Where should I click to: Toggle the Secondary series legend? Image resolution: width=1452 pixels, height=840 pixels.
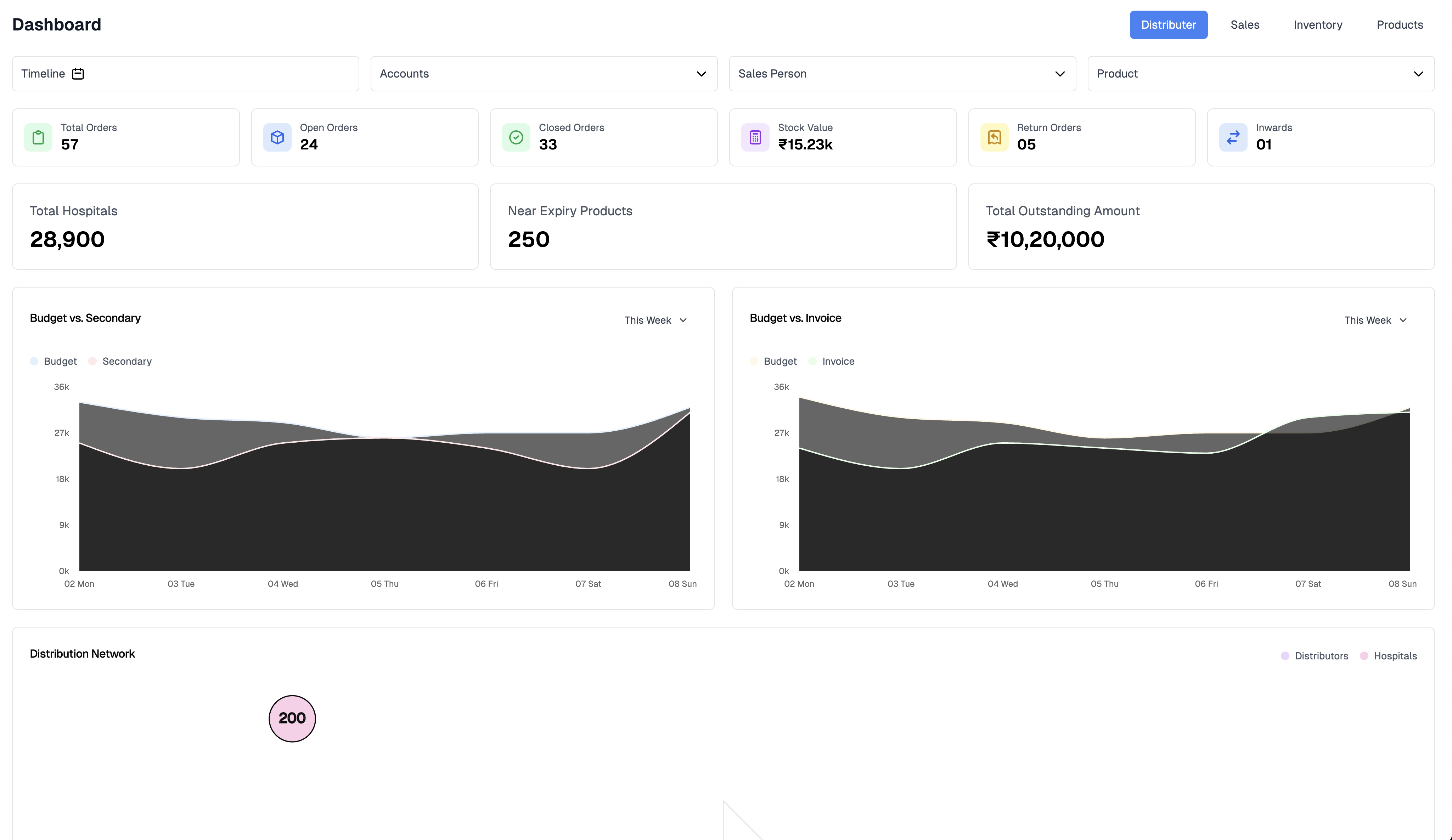tap(120, 362)
